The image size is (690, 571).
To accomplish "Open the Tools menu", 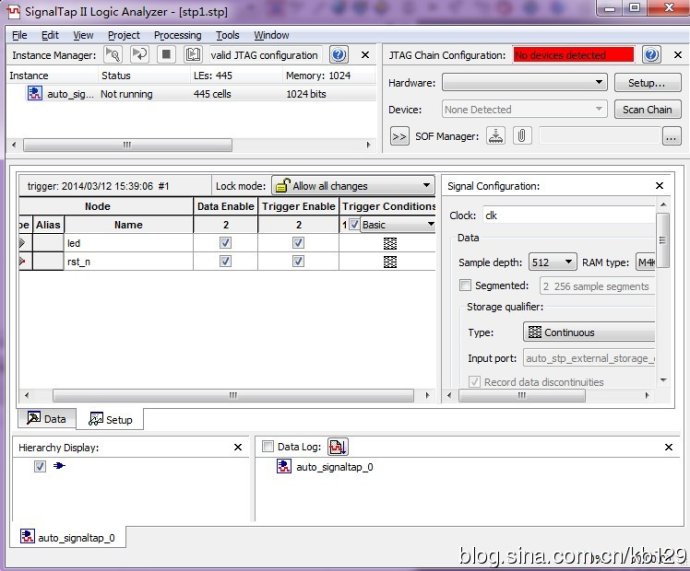I will click(228, 35).
